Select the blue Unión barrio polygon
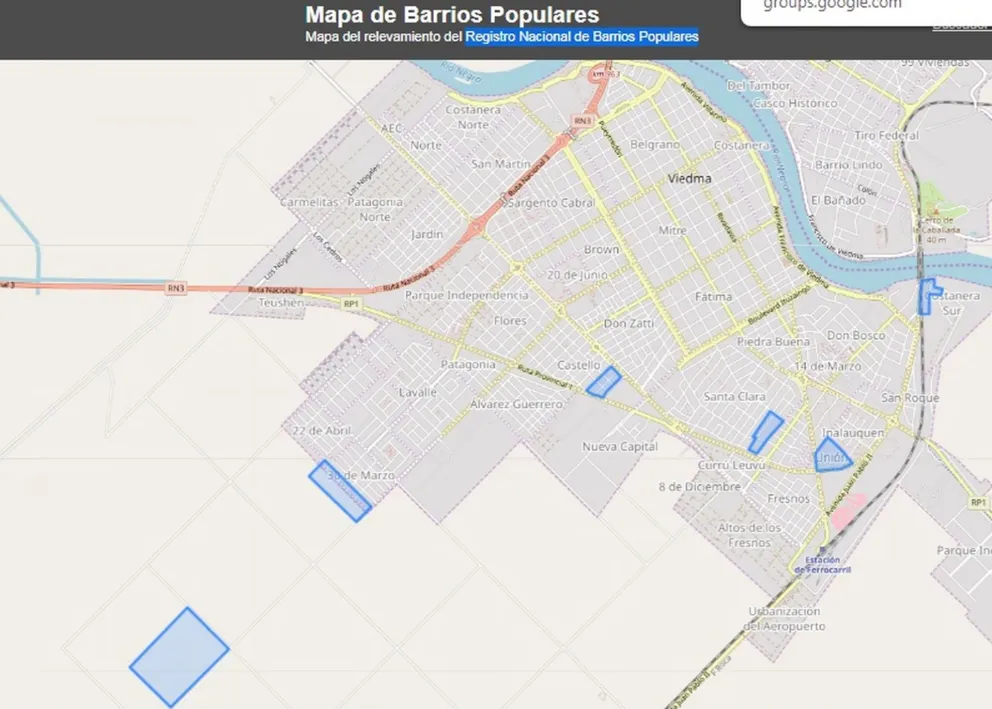 [x=832, y=456]
